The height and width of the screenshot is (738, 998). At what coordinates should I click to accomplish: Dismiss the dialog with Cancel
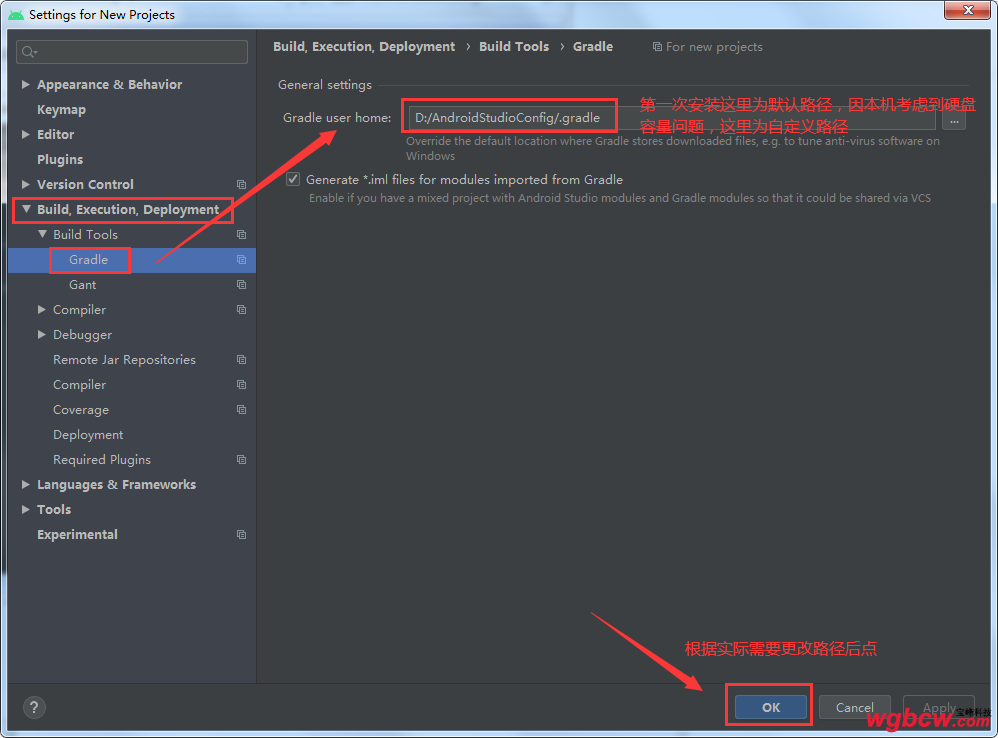click(854, 707)
